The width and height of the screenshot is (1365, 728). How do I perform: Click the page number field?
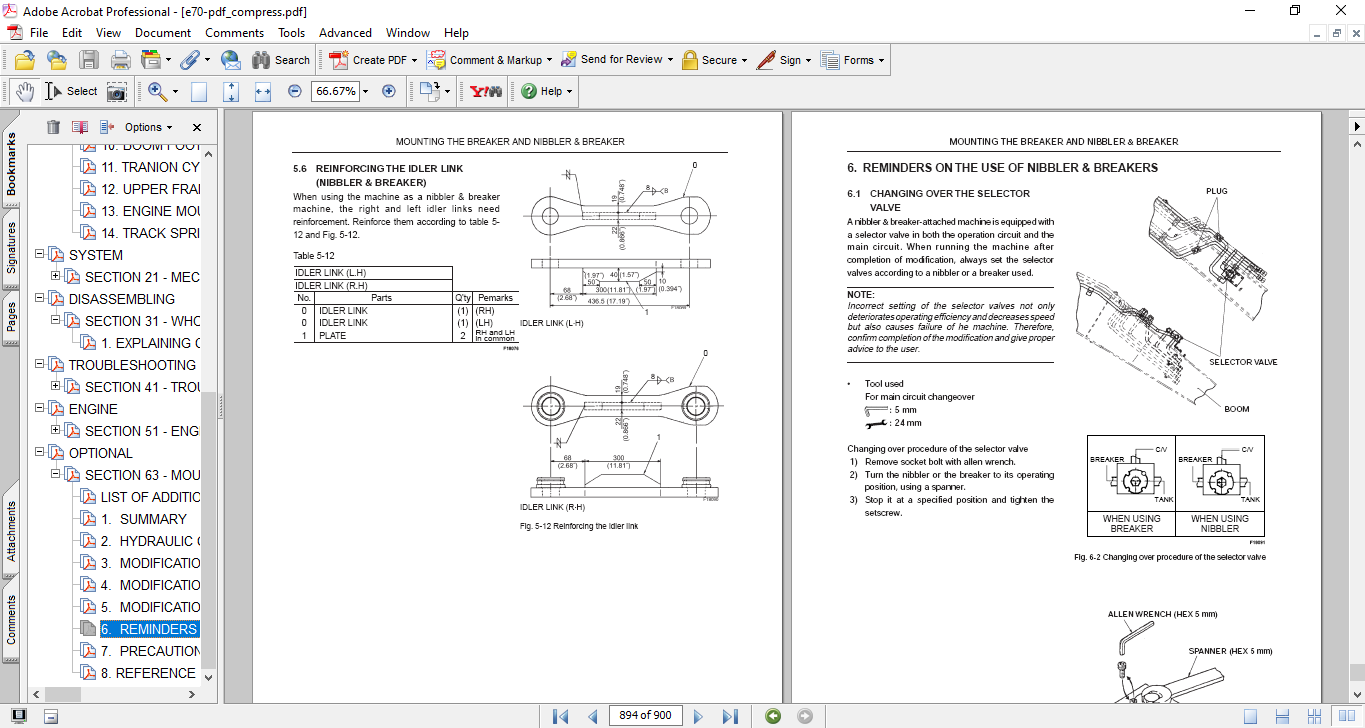pyautogui.click(x=645, y=715)
